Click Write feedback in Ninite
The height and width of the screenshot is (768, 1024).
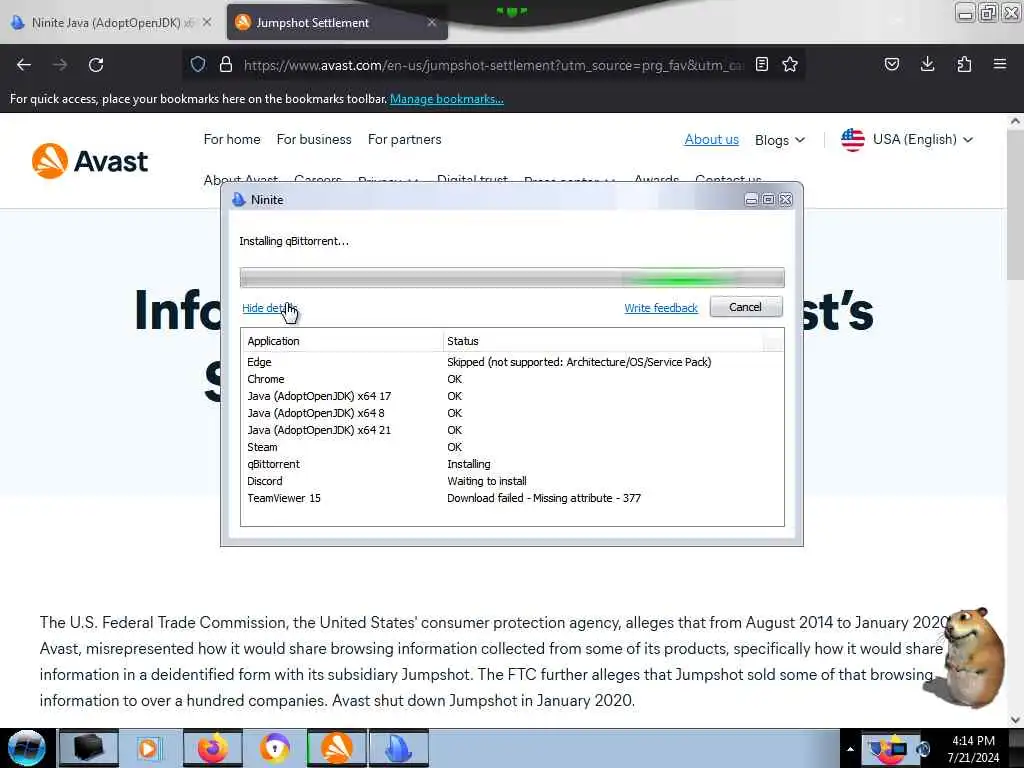pyautogui.click(x=661, y=308)
